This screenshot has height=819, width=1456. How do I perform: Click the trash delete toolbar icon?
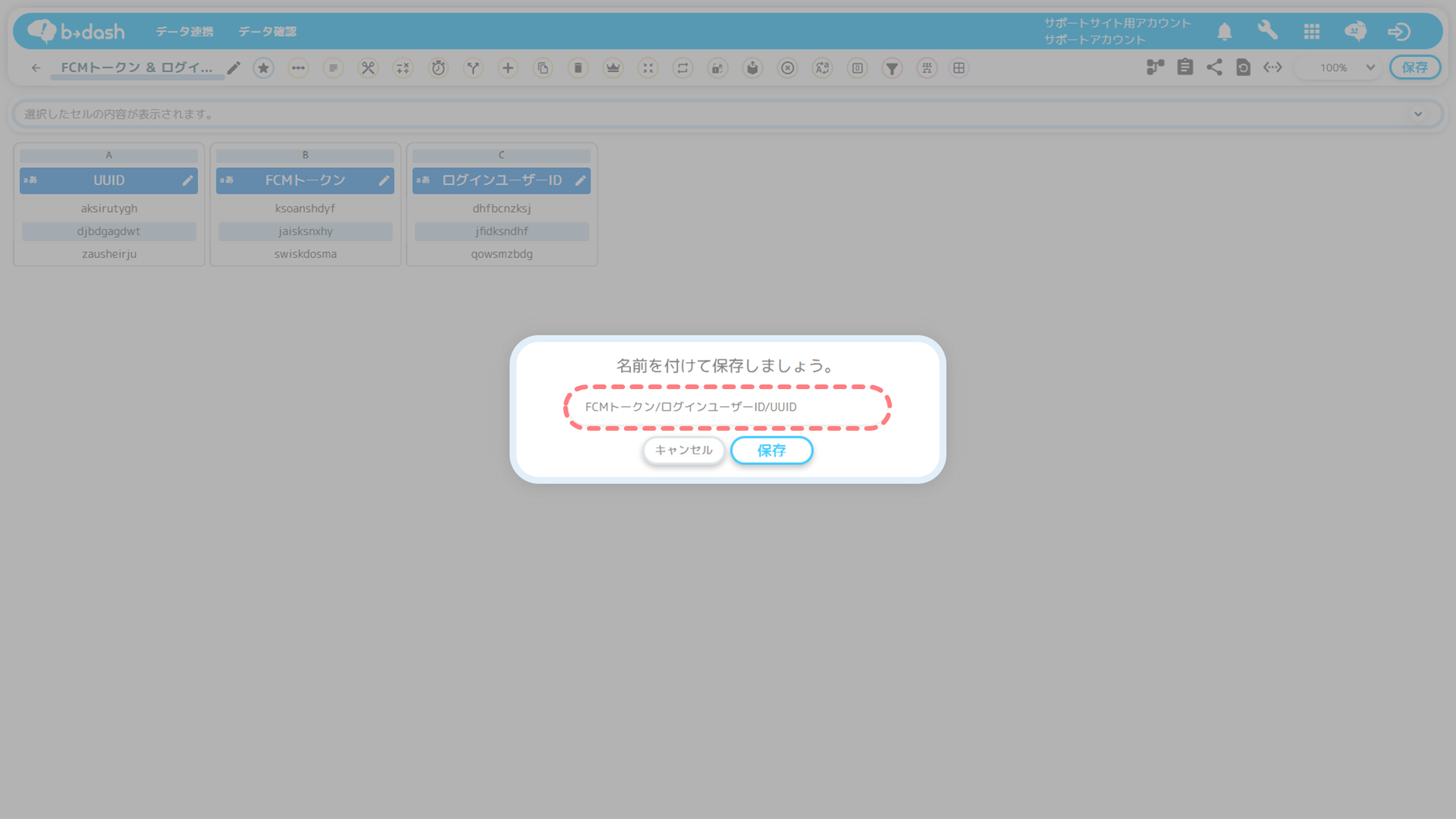[x=578, y=68]
